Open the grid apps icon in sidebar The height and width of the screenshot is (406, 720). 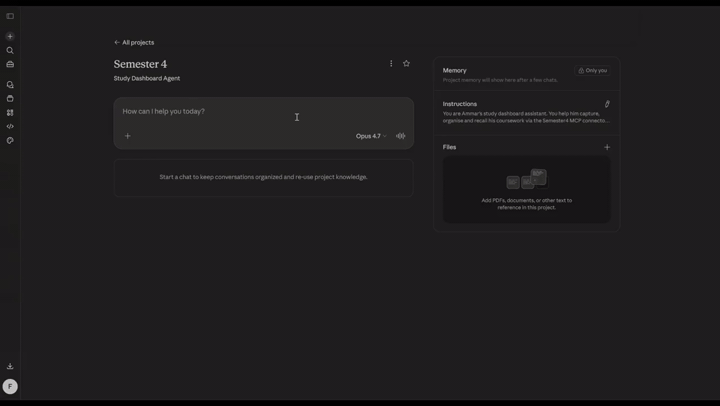point(10,113)
